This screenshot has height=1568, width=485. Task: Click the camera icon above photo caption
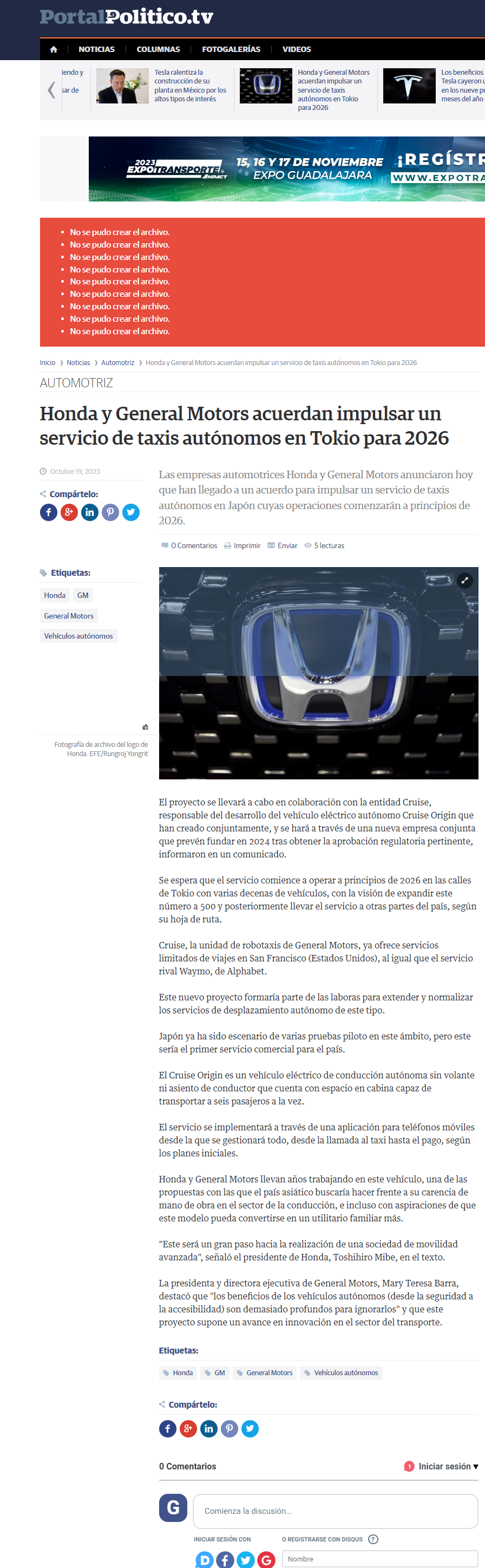click(146, 727)
